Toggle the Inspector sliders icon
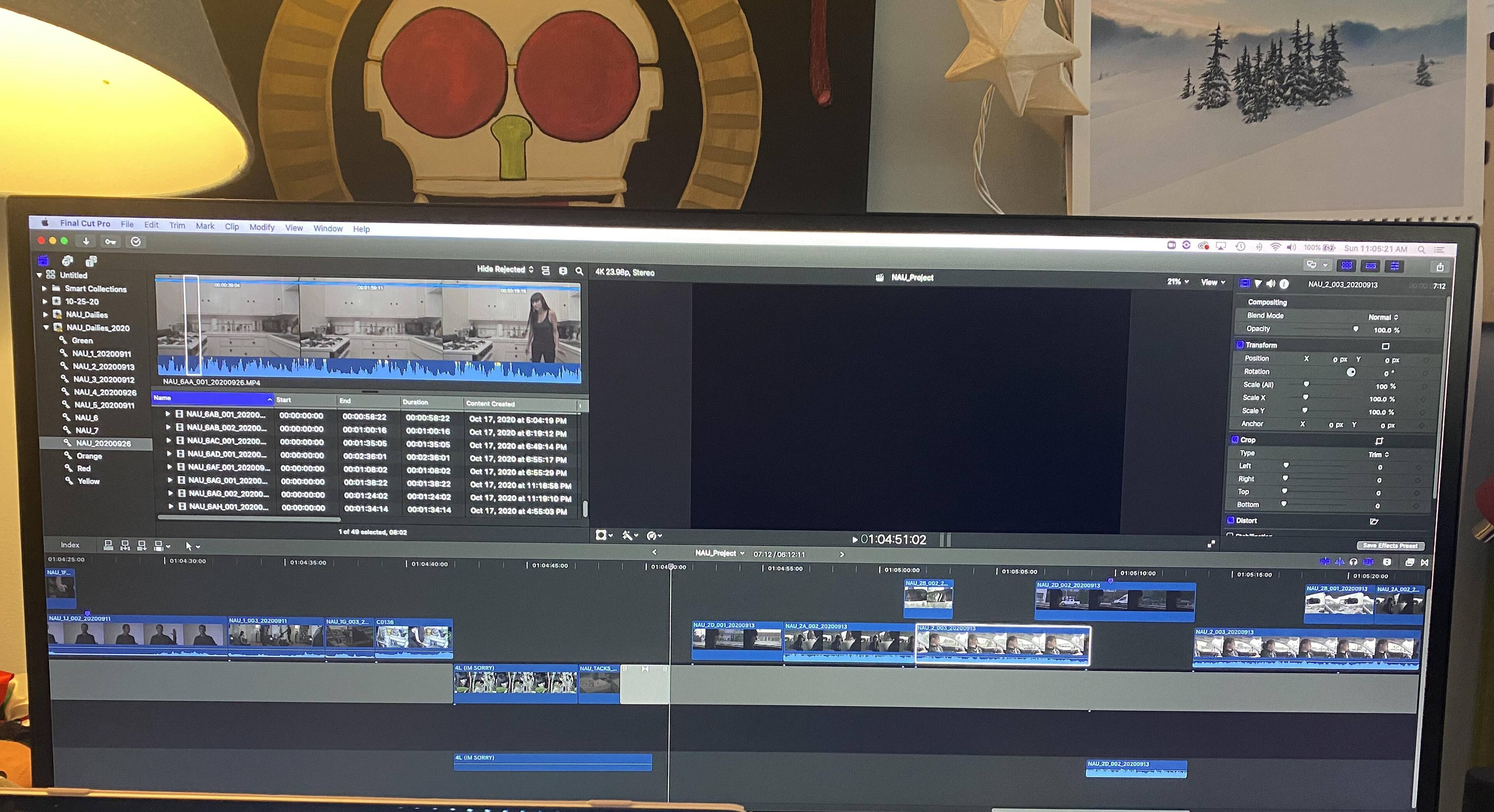 pos(1394,266)
